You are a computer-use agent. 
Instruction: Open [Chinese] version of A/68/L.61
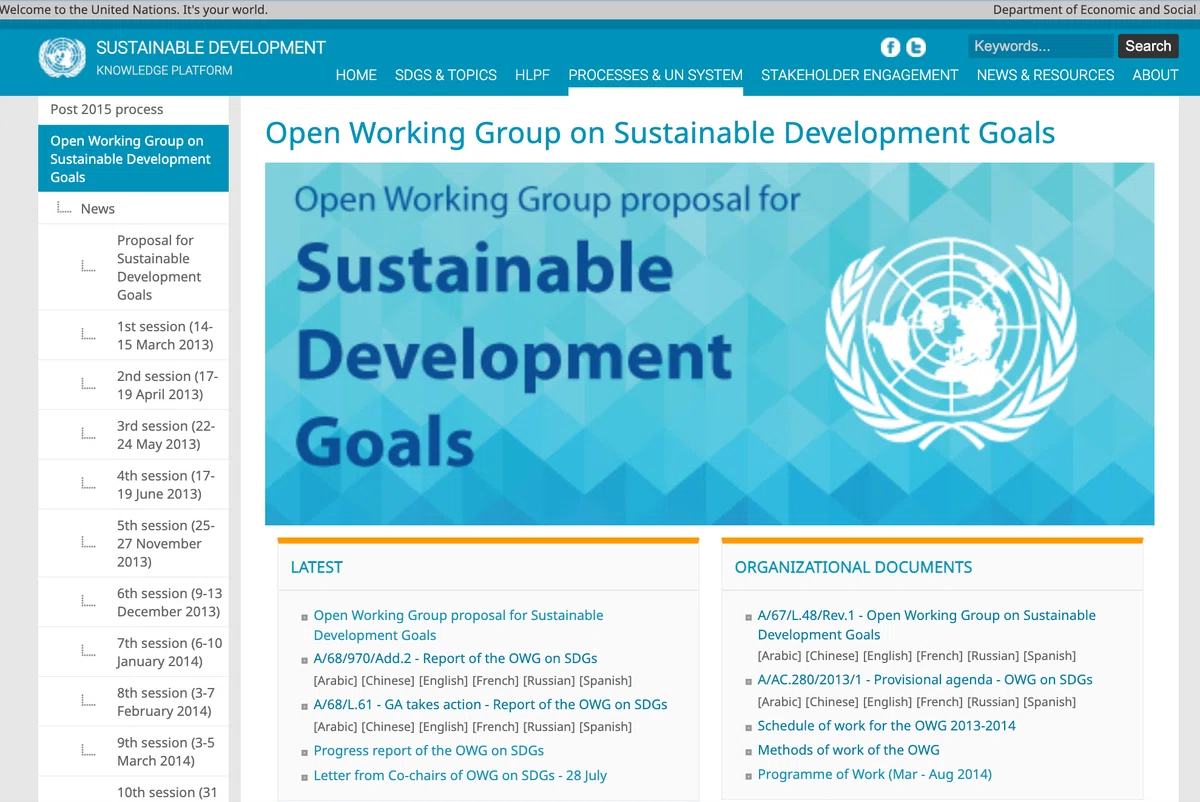click(x=388, y=727)
